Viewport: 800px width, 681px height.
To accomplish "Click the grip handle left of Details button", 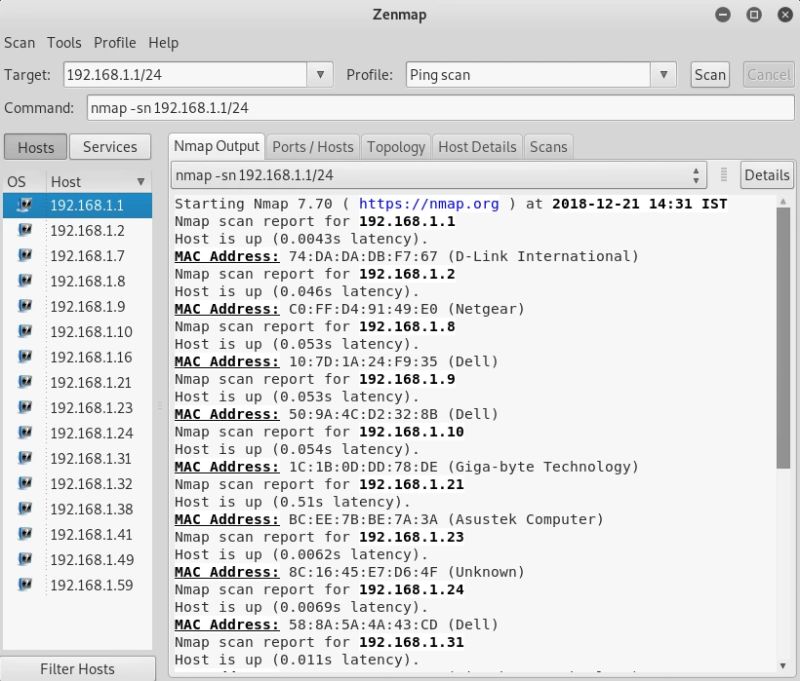I will [723, 175].
